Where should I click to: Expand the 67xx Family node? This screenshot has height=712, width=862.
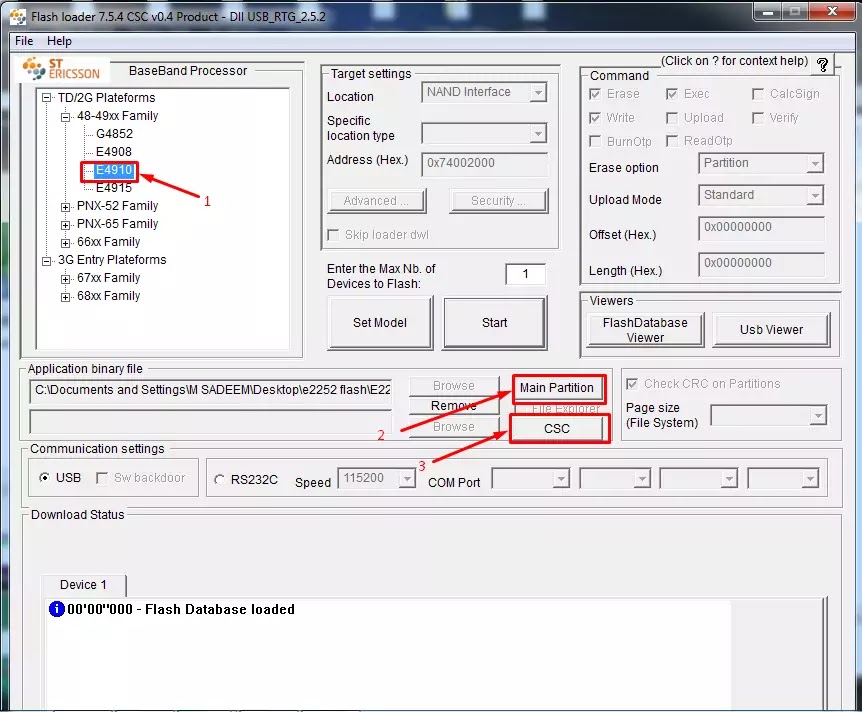(65, 279)
